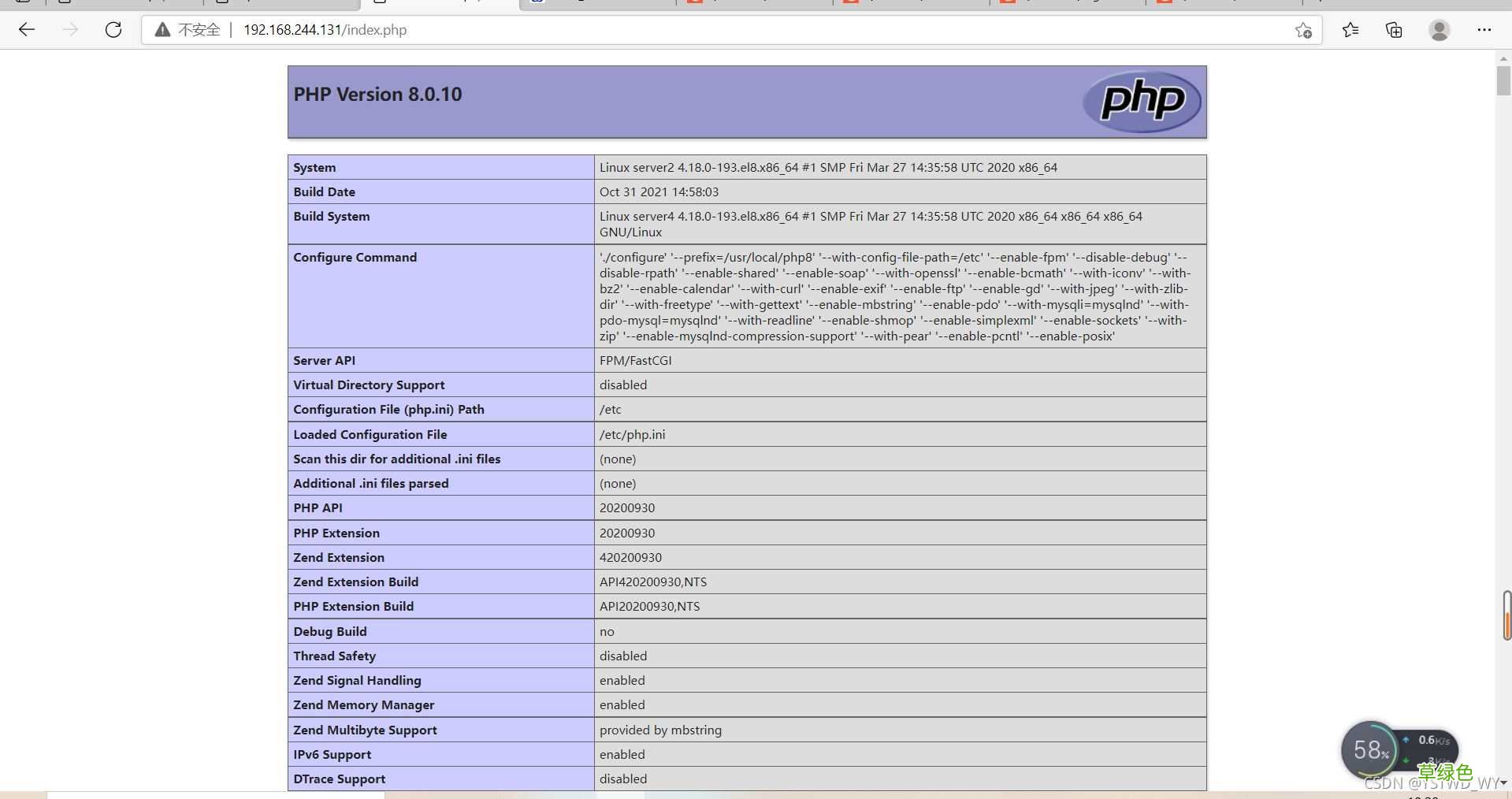Image resolution: width=1512 pixels, height=799 pixels.
Task: Click the PHP logo image
Action: point(1142,102)
